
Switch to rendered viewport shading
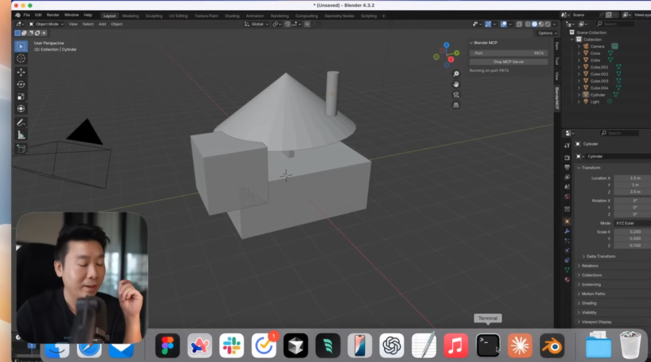point(548,24)
